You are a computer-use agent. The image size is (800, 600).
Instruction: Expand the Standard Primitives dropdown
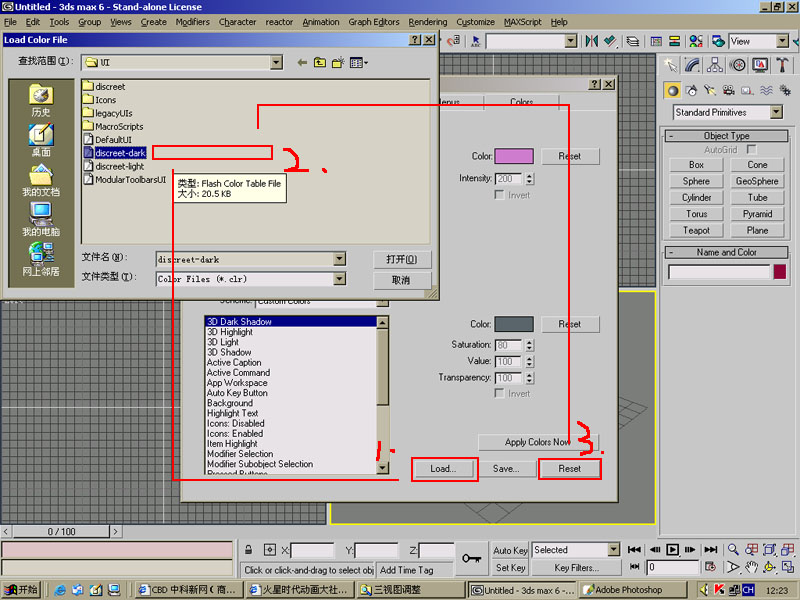[x=776, y=112]
